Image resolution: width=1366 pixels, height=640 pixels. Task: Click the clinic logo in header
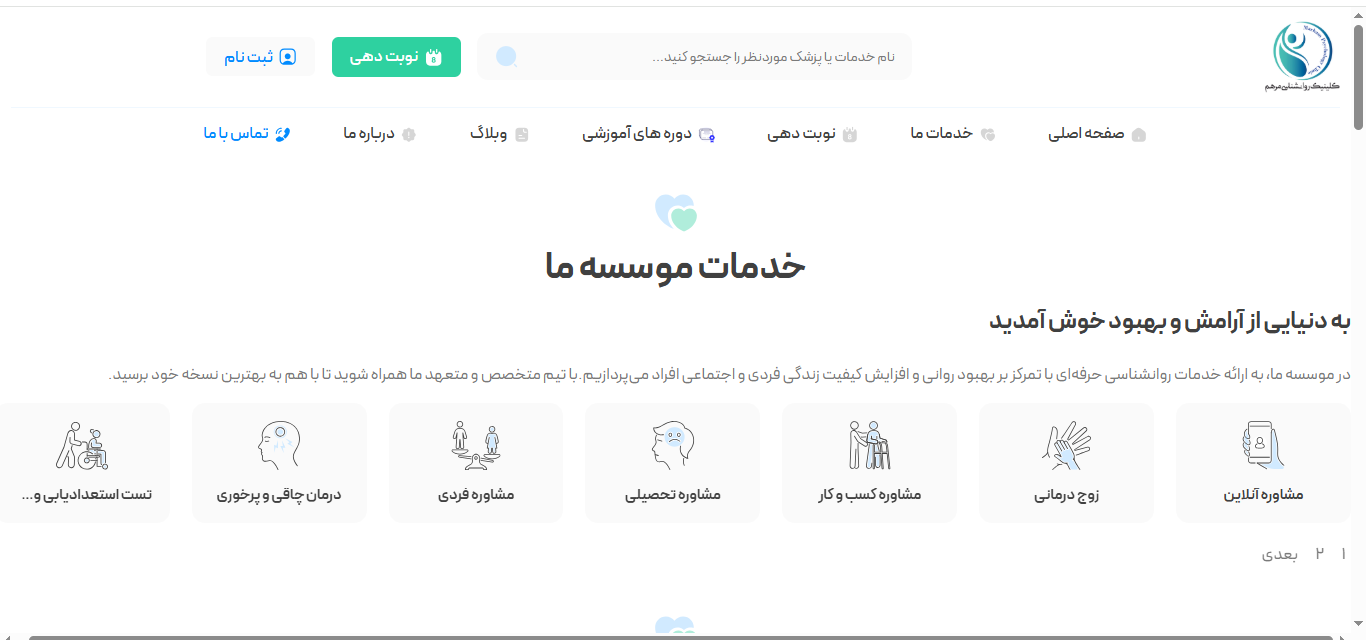(1302, 57)
